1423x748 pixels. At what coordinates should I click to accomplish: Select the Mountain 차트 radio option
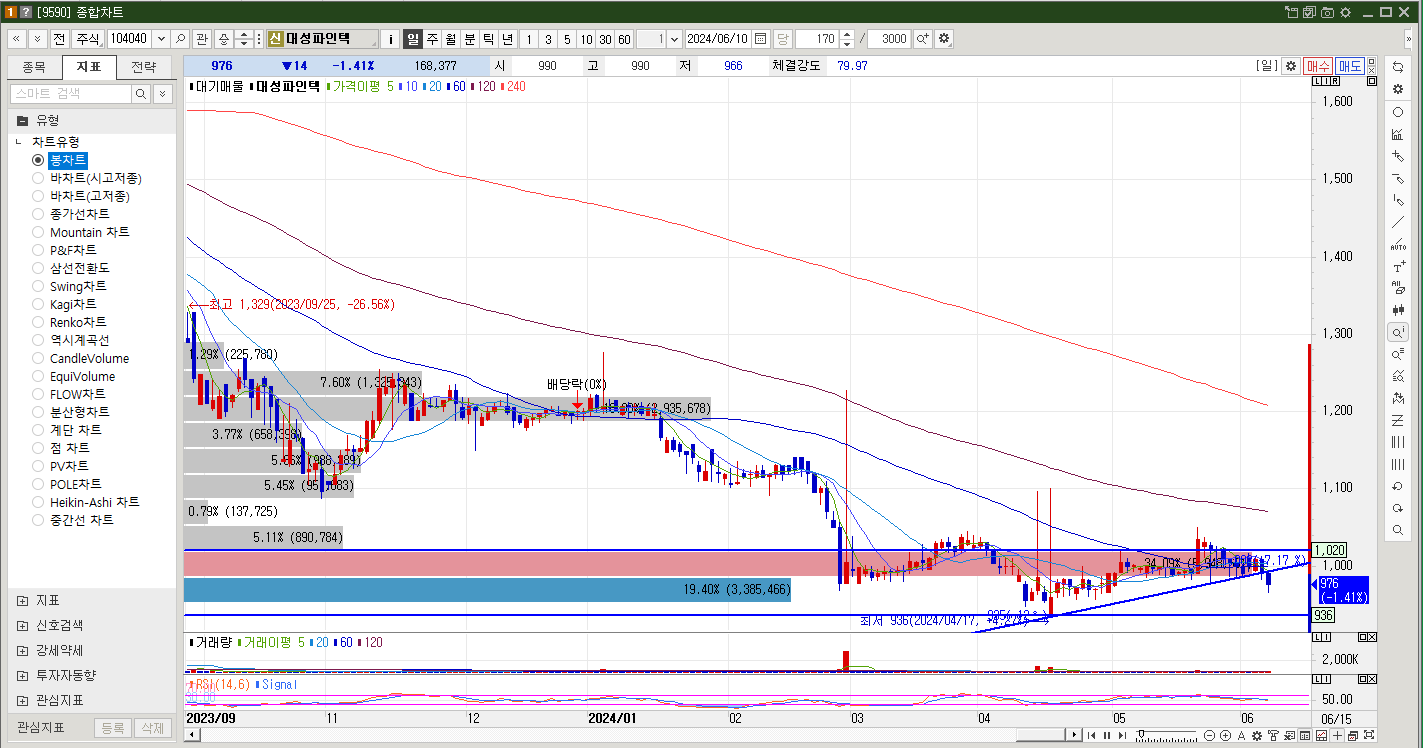click(39, 232)
